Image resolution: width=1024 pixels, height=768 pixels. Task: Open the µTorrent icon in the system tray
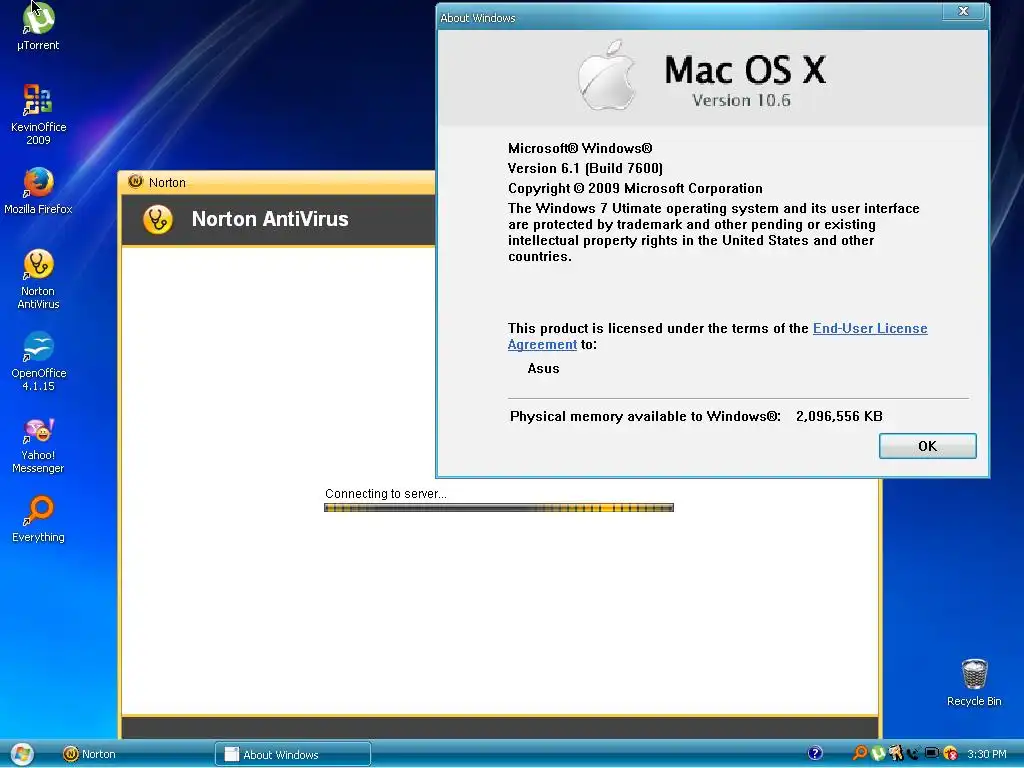point(878,753)
